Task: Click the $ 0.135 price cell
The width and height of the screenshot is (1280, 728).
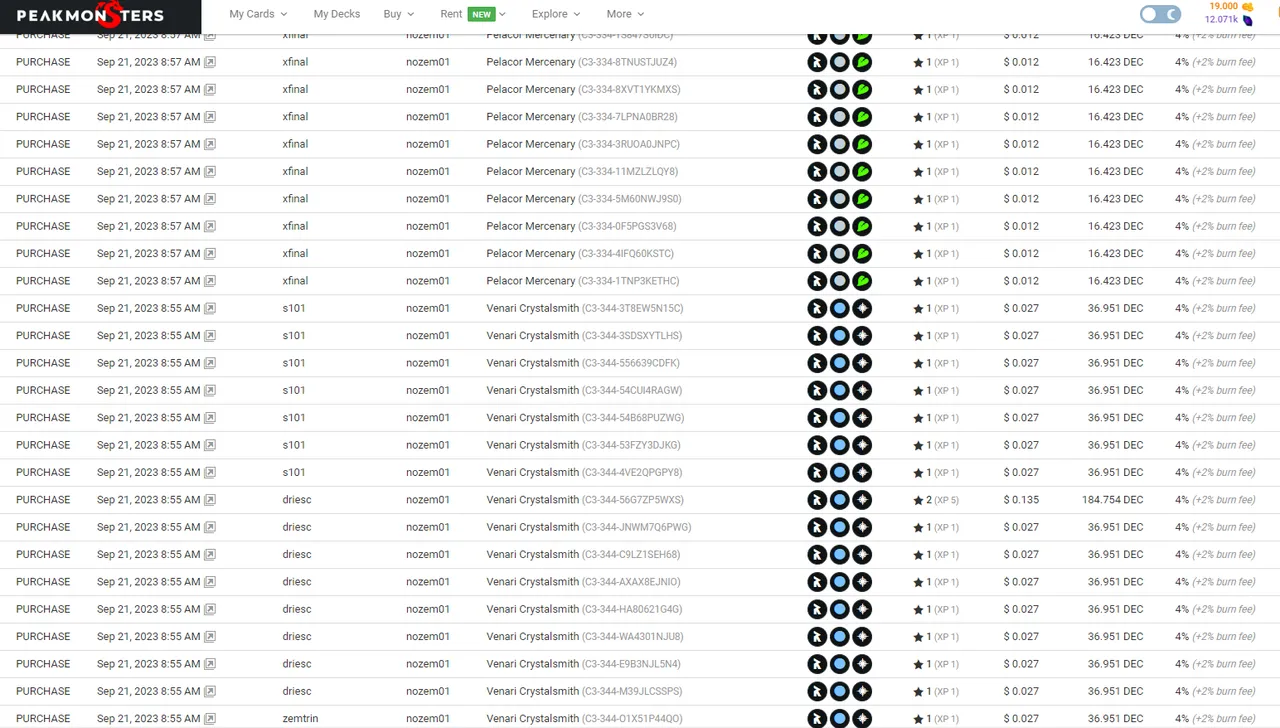Action: pyautogui.click(x=1021, y=500)
